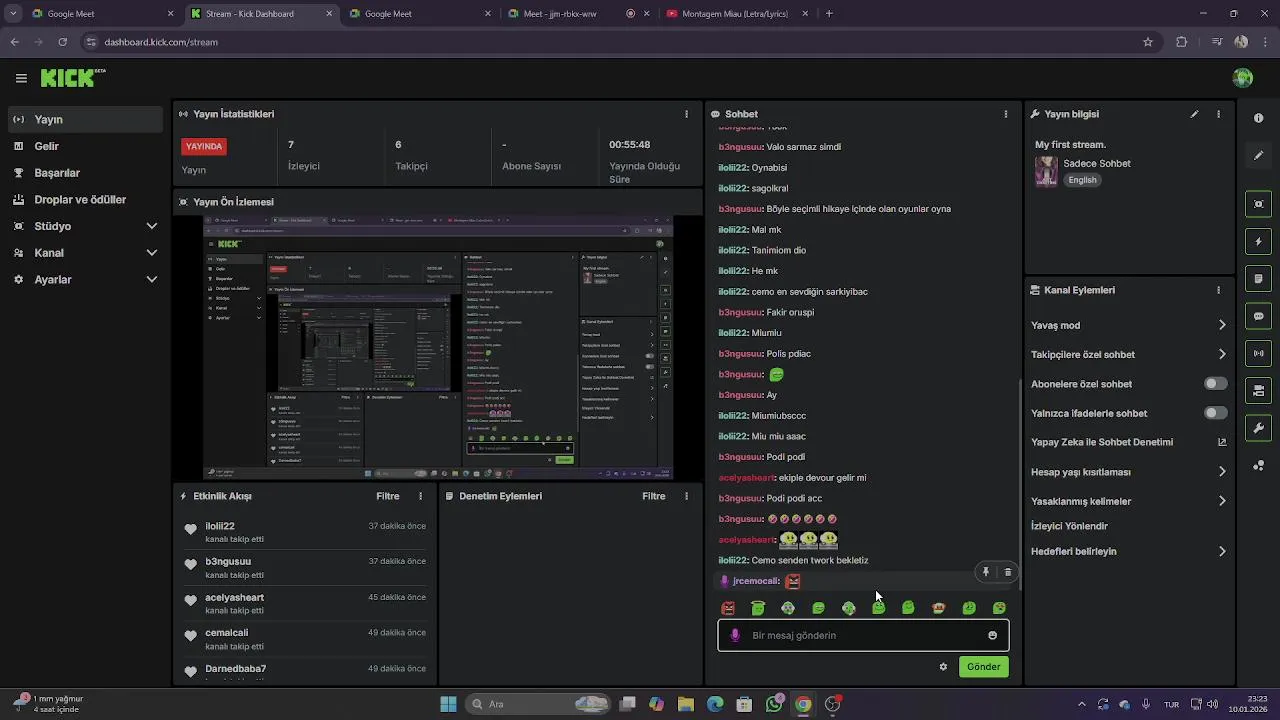Click the Gönder send button

983,667
